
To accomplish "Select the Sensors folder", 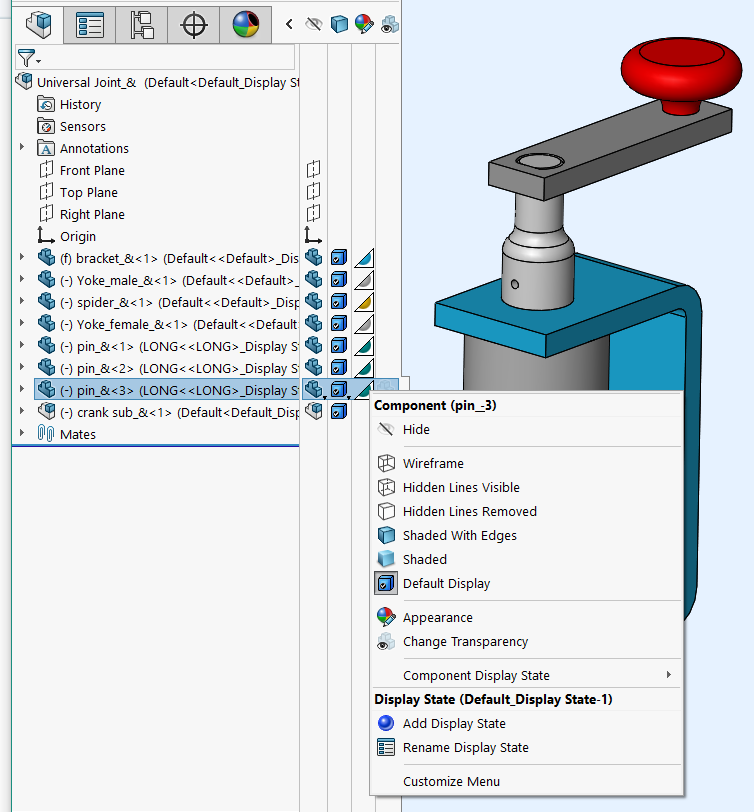I will (x=71, y=126).
